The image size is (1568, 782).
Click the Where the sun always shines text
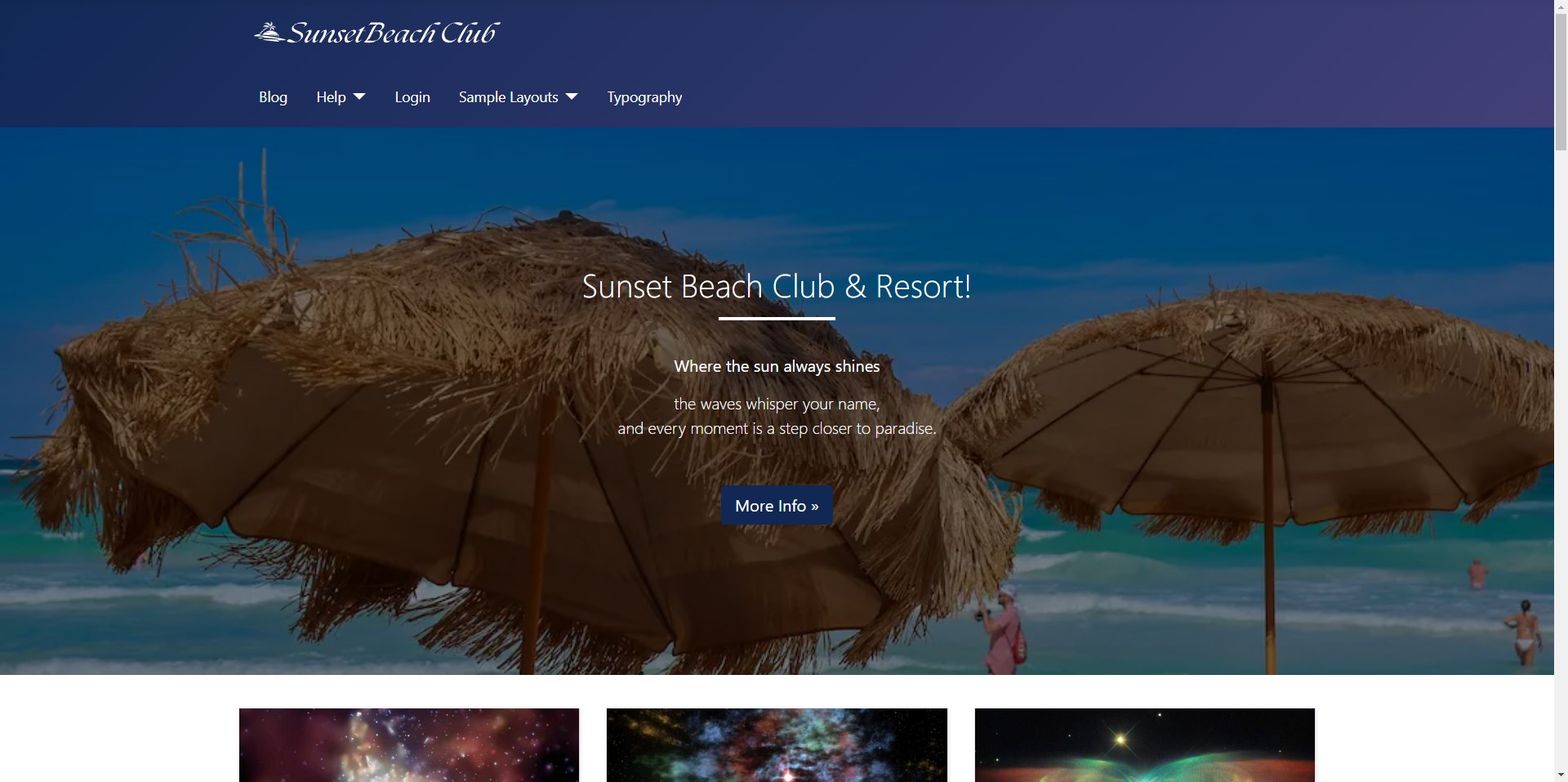[777, 366]
